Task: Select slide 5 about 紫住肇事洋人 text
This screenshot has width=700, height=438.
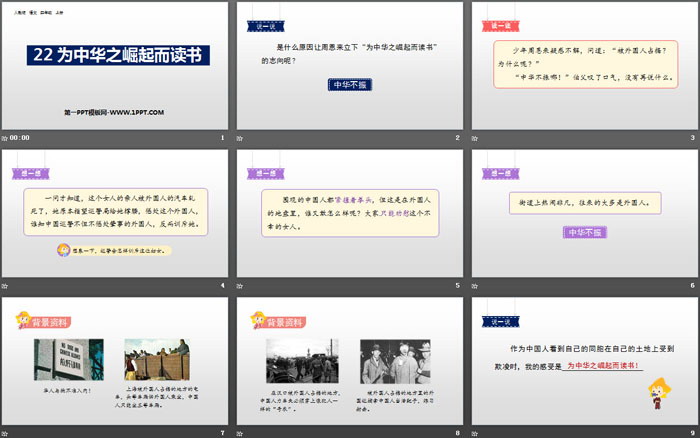Action: pyautogui.click(x=350, y=213)
